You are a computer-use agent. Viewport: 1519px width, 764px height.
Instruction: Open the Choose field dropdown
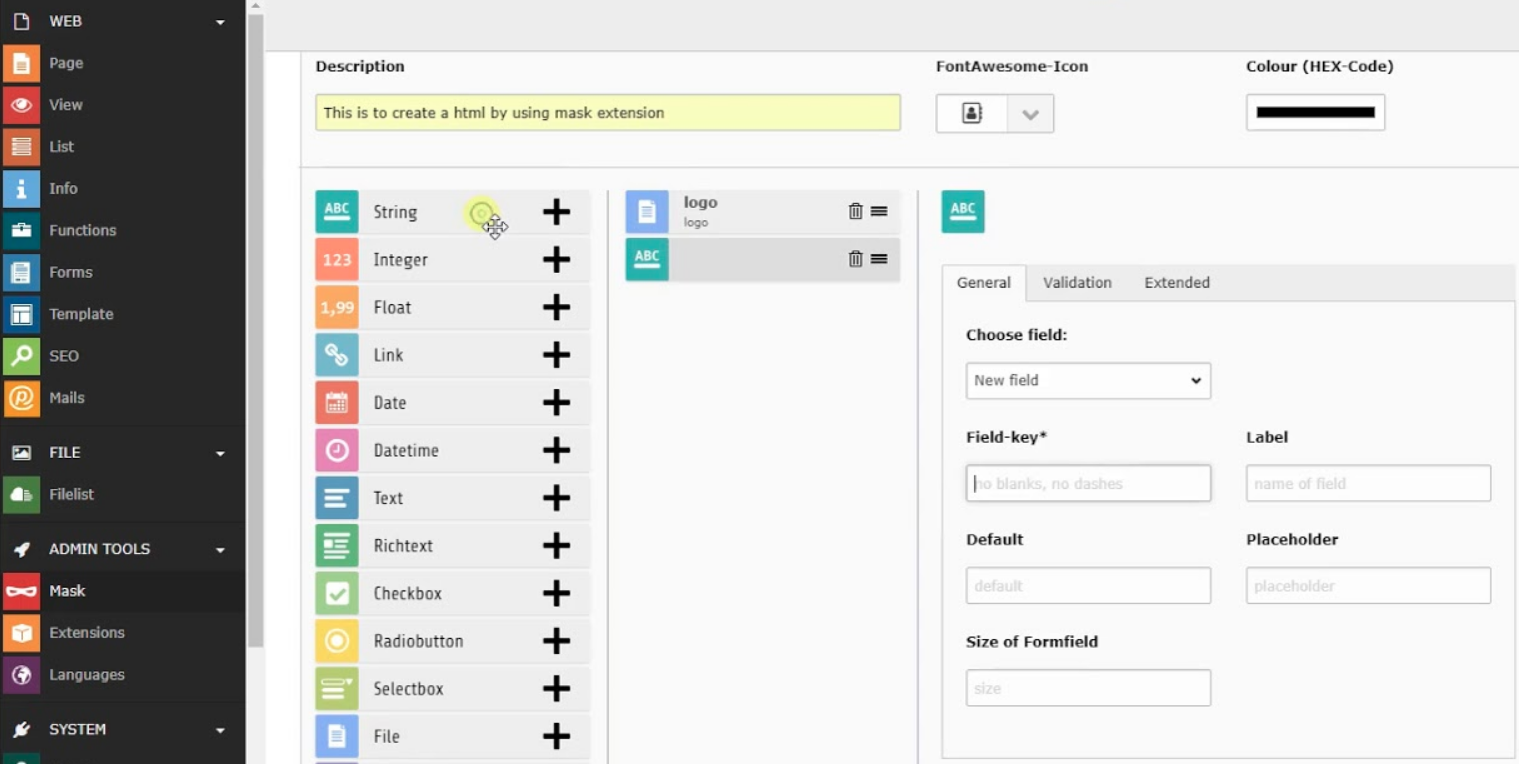click(x=1088, y=381)
